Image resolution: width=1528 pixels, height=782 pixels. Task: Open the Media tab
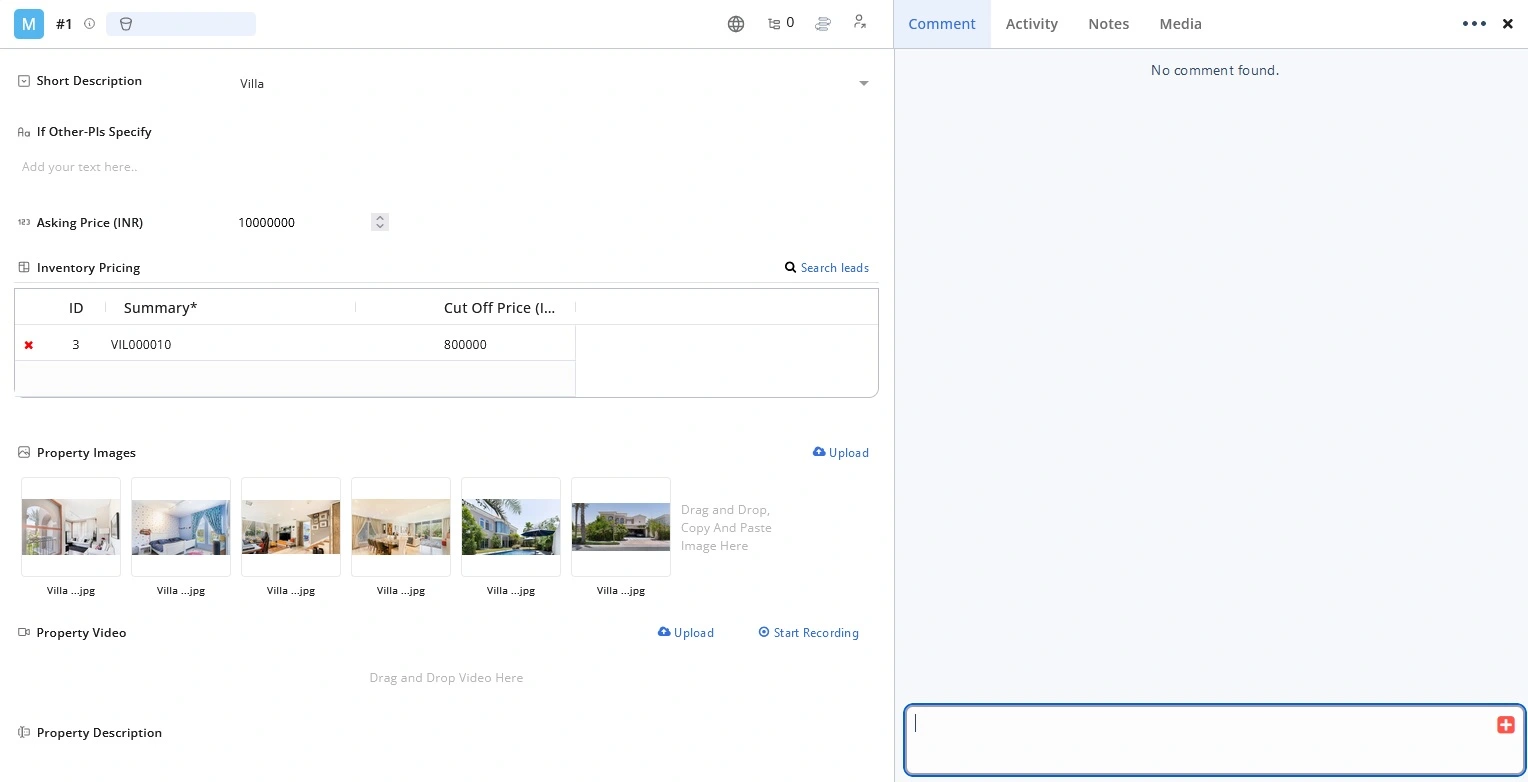click(x=1180, y=24)
